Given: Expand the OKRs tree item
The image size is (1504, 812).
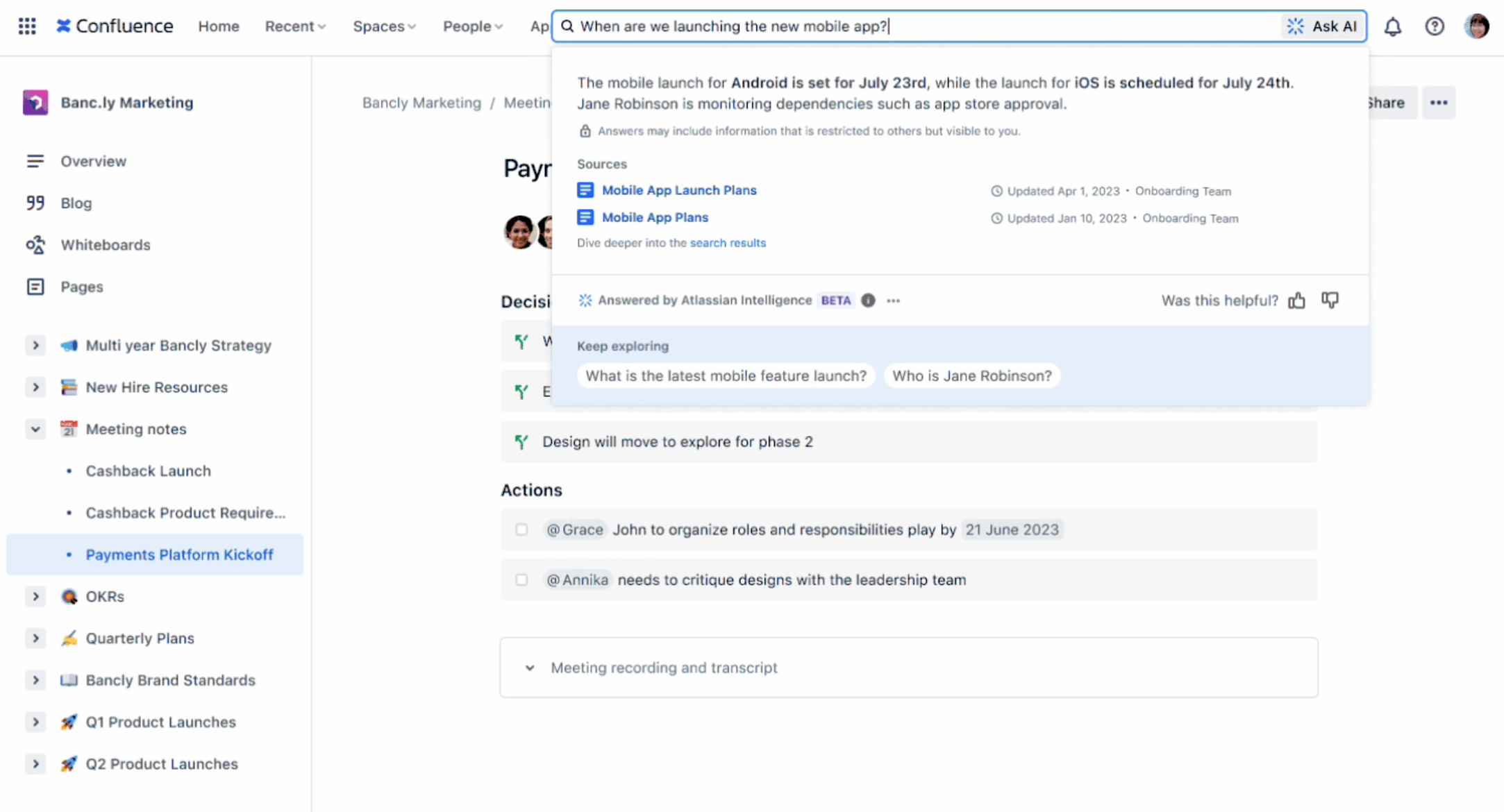Looking at the screenshot, I should (35, 597).
